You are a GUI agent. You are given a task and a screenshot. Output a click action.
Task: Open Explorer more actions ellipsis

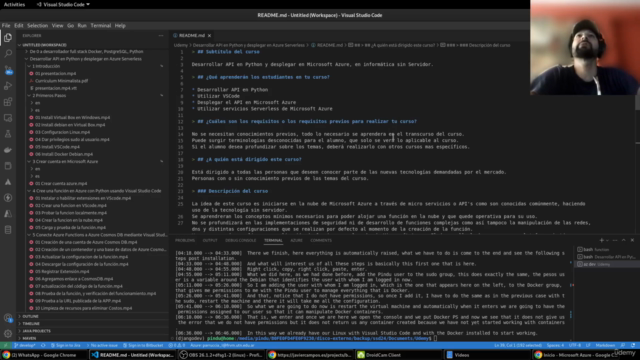(161, 36)
